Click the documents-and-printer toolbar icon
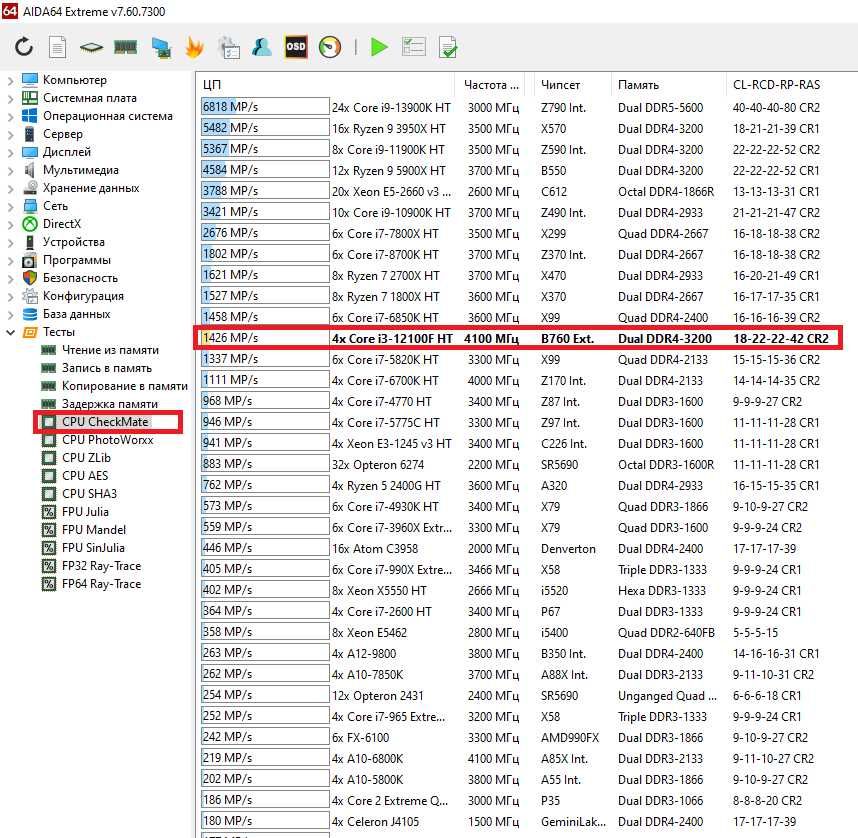This screenshot has height=838, width=858. [229, 48]
